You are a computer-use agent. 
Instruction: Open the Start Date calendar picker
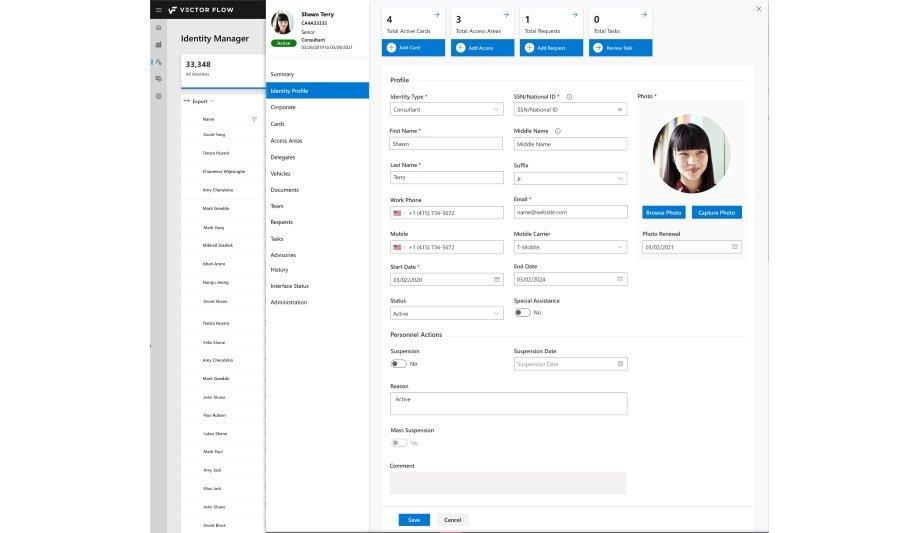coord(496,280)
